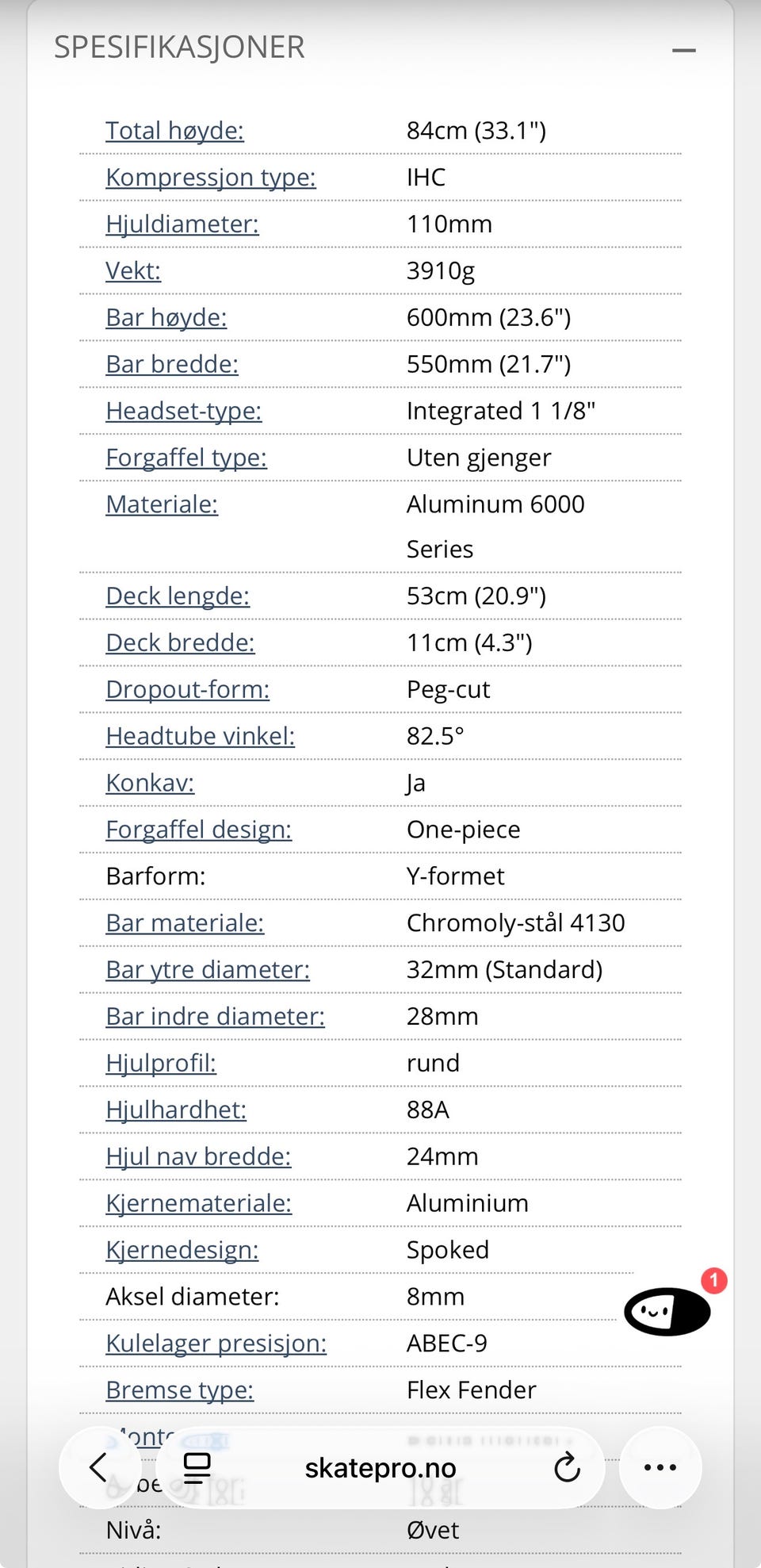Screen dimensions: 761x1568
Task: Tap the skatepro.no address field
Action: [x=380, y=1468]
